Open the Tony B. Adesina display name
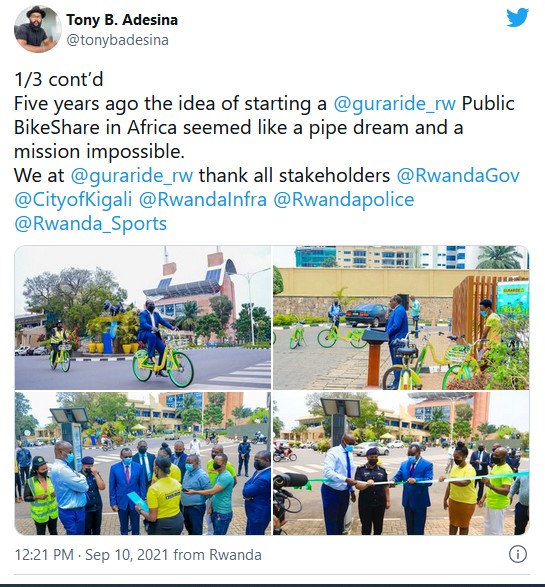545x587 pixels. [x=122, y=20]
